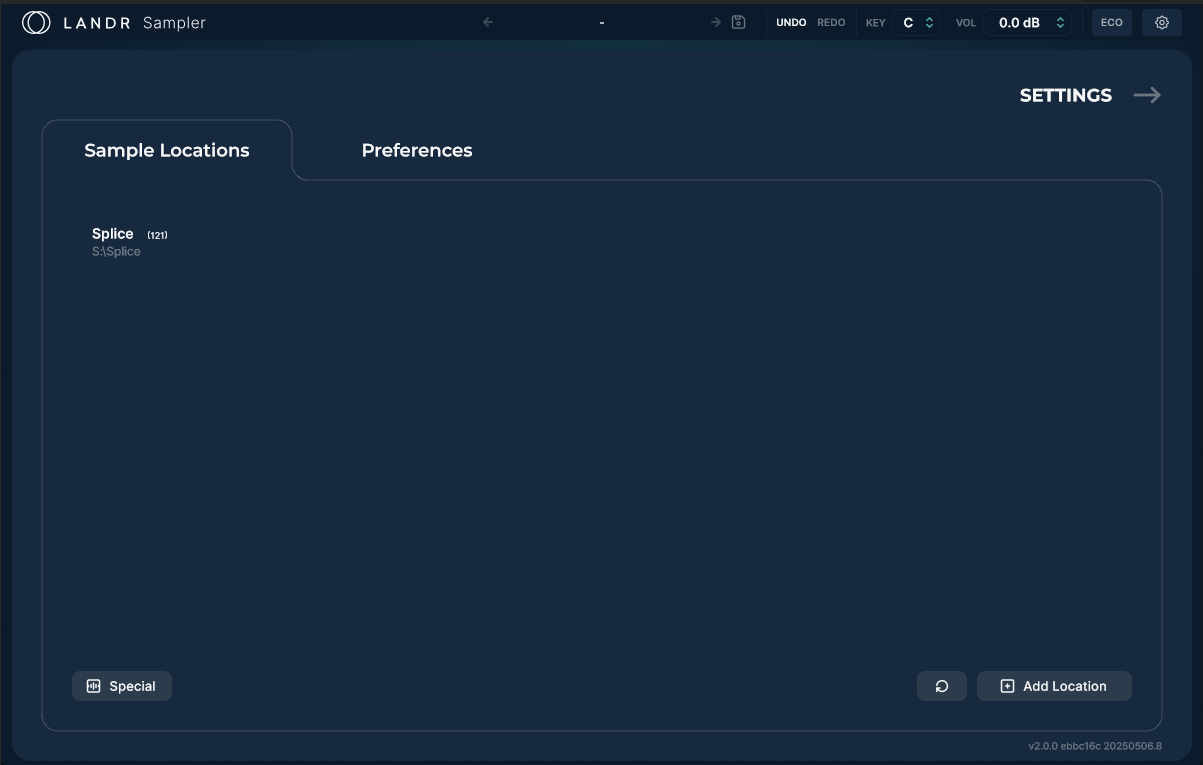The height and width of the screenshot is (765, 1203).
Task: Open the KEY dropdown showing C
Action: [x=916, y=23]
